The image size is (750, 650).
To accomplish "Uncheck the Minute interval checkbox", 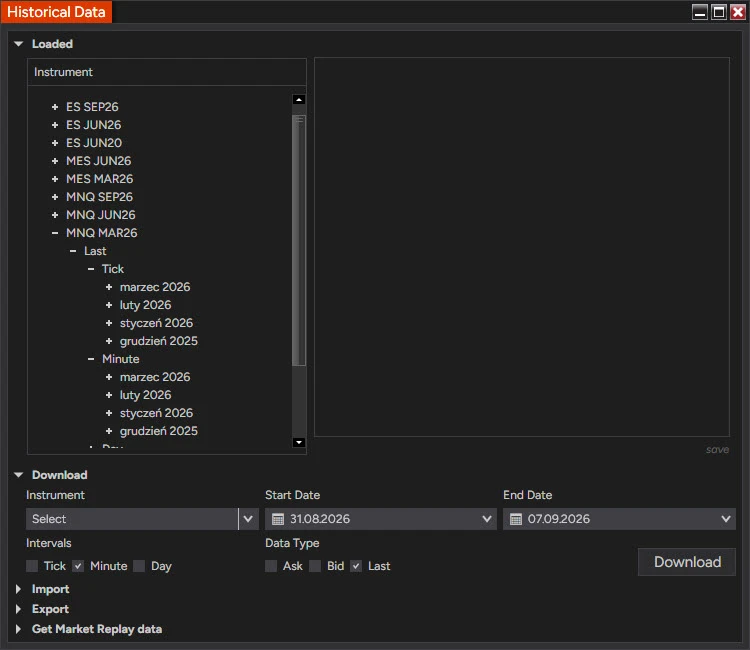I will (x=78, y=566).
